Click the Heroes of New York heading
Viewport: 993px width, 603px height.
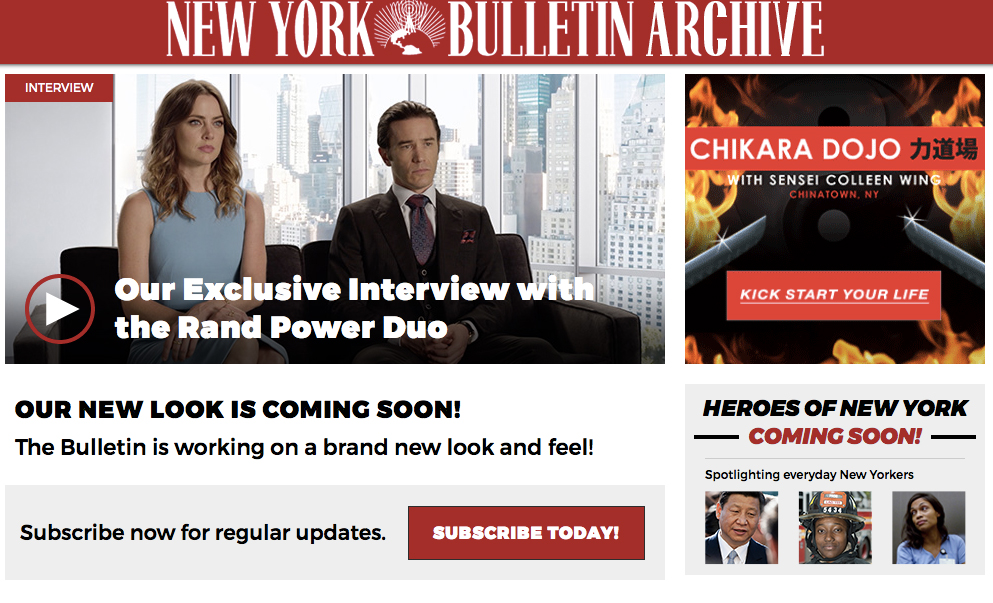835,408
